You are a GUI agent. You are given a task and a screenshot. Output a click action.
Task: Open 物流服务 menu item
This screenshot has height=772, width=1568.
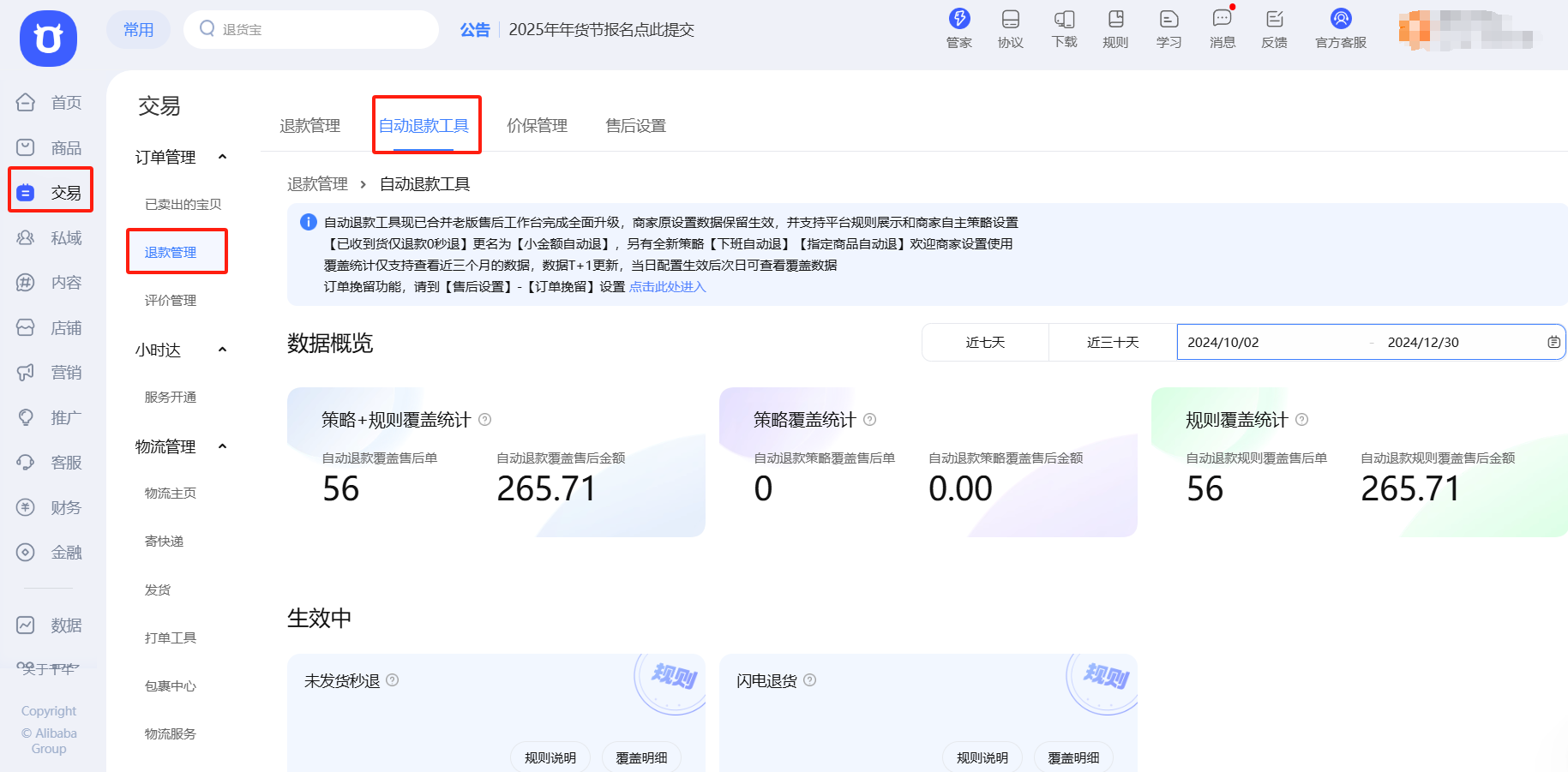coord(171,733)
